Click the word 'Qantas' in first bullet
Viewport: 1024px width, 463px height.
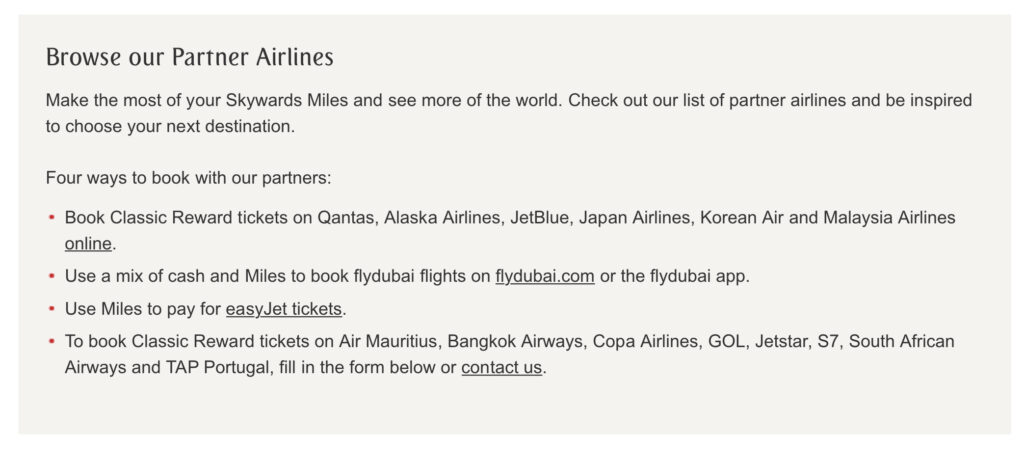tap(345, 217)
